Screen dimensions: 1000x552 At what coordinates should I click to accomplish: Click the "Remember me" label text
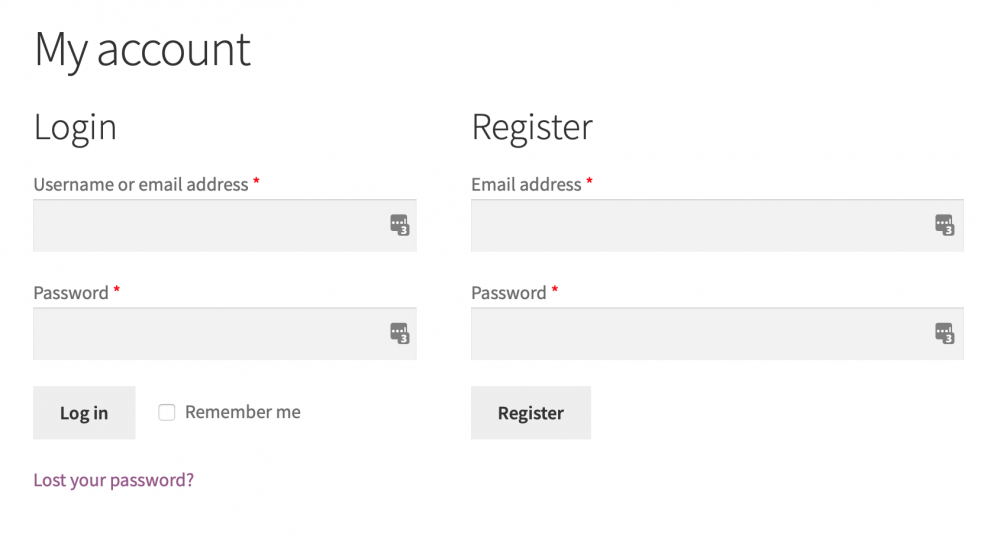tap(242, 412)
